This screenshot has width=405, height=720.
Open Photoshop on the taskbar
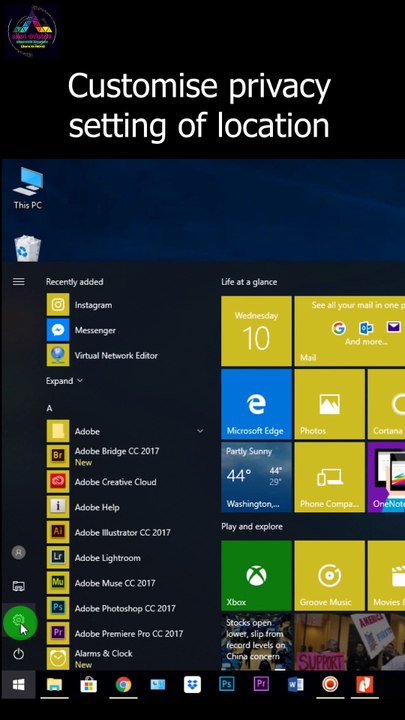pyautogui.click(x=227, y=685)
